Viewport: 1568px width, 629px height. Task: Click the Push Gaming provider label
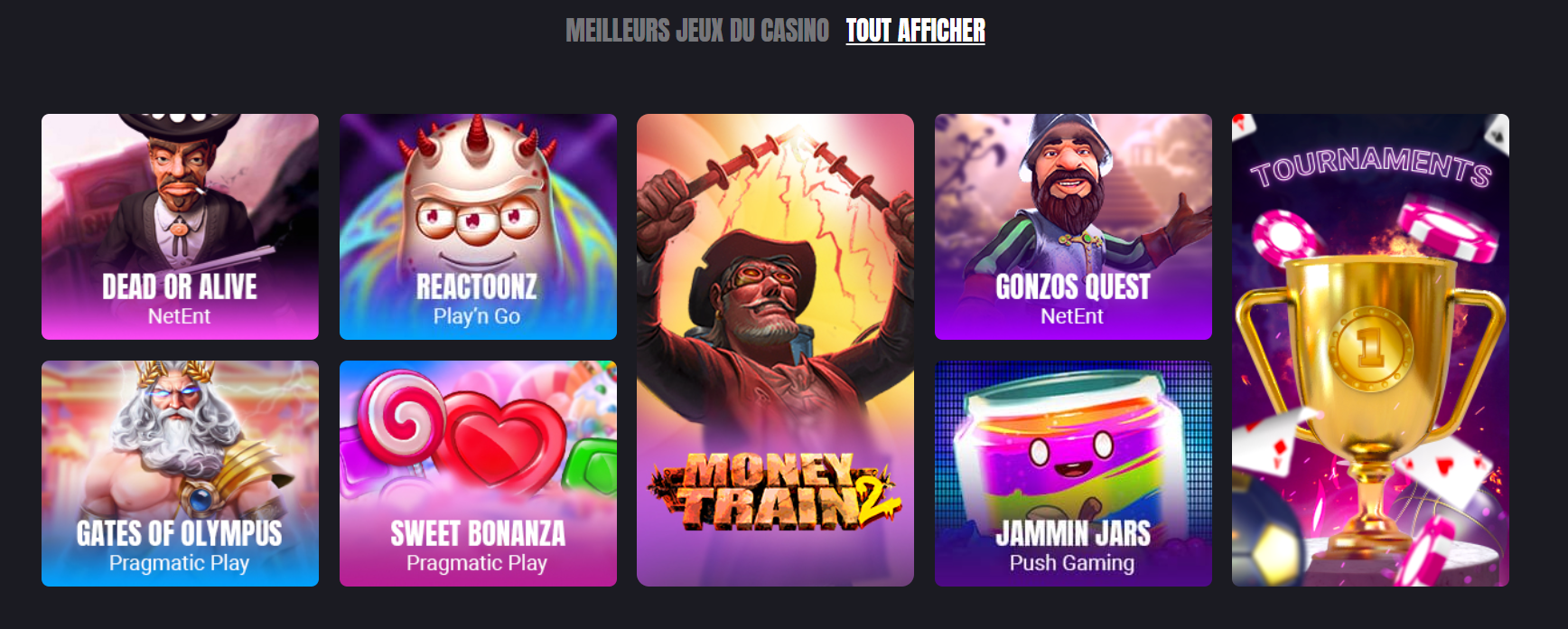pyautogui.click(x=1072, y=563)
